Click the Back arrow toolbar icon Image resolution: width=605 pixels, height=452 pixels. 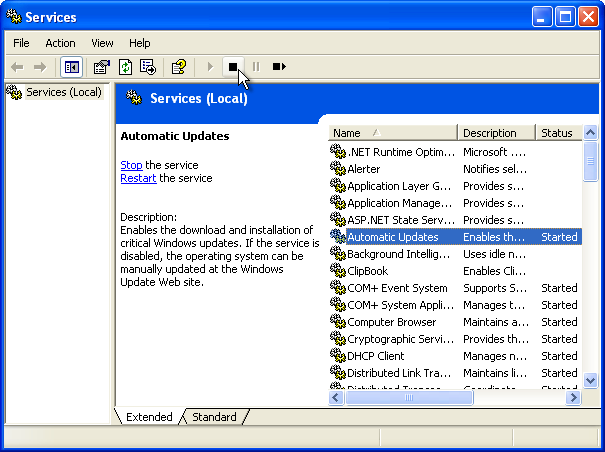point(17,67)
